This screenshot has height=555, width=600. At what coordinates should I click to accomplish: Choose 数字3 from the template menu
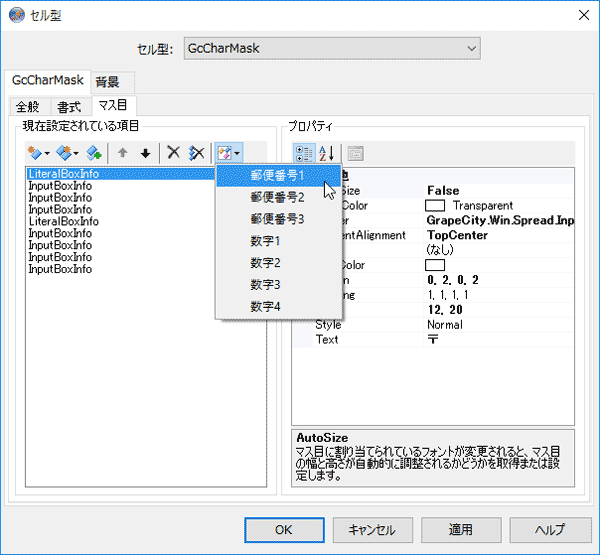(278, 285)
